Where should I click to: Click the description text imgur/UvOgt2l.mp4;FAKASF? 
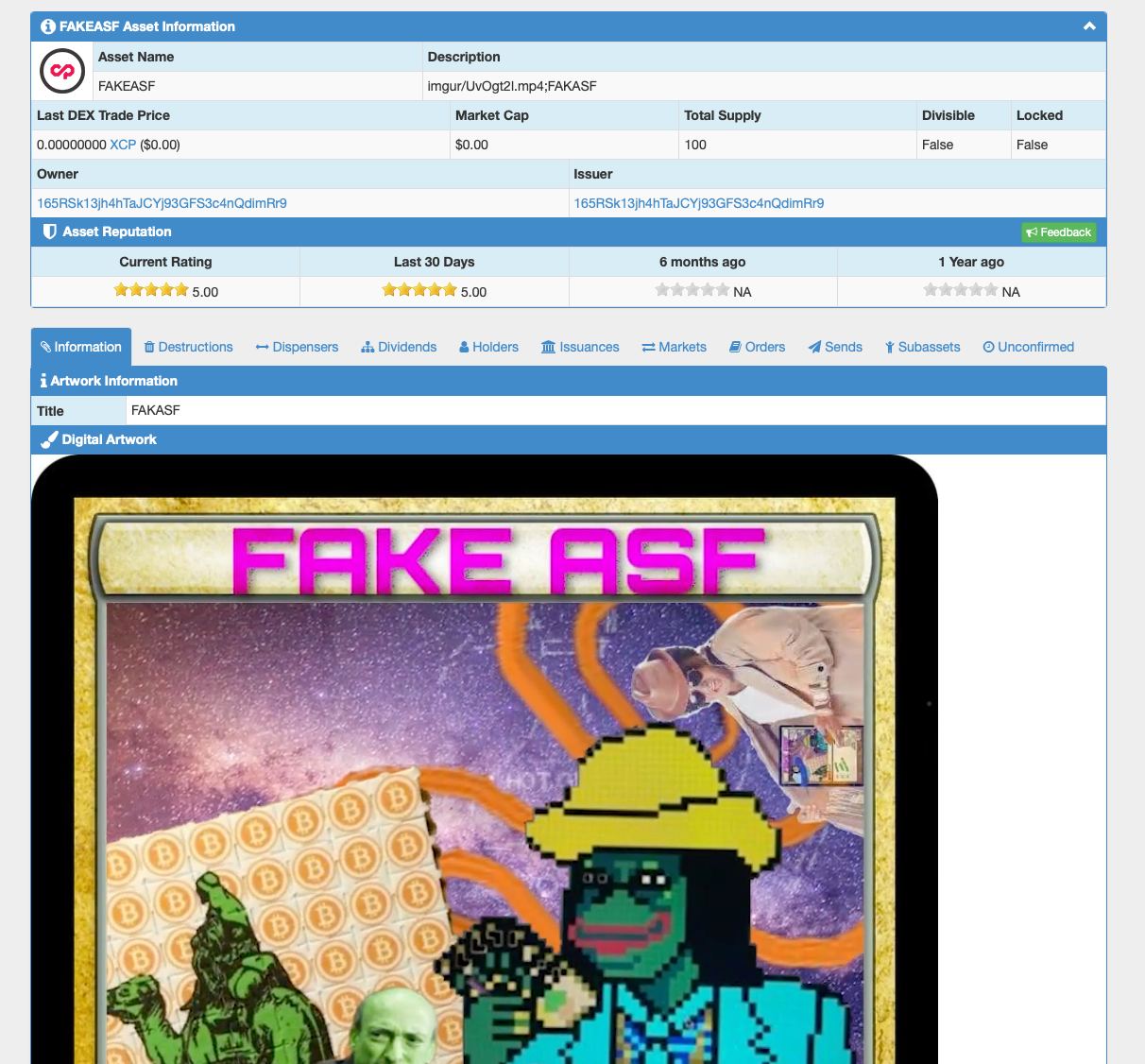tap(512, 86)
